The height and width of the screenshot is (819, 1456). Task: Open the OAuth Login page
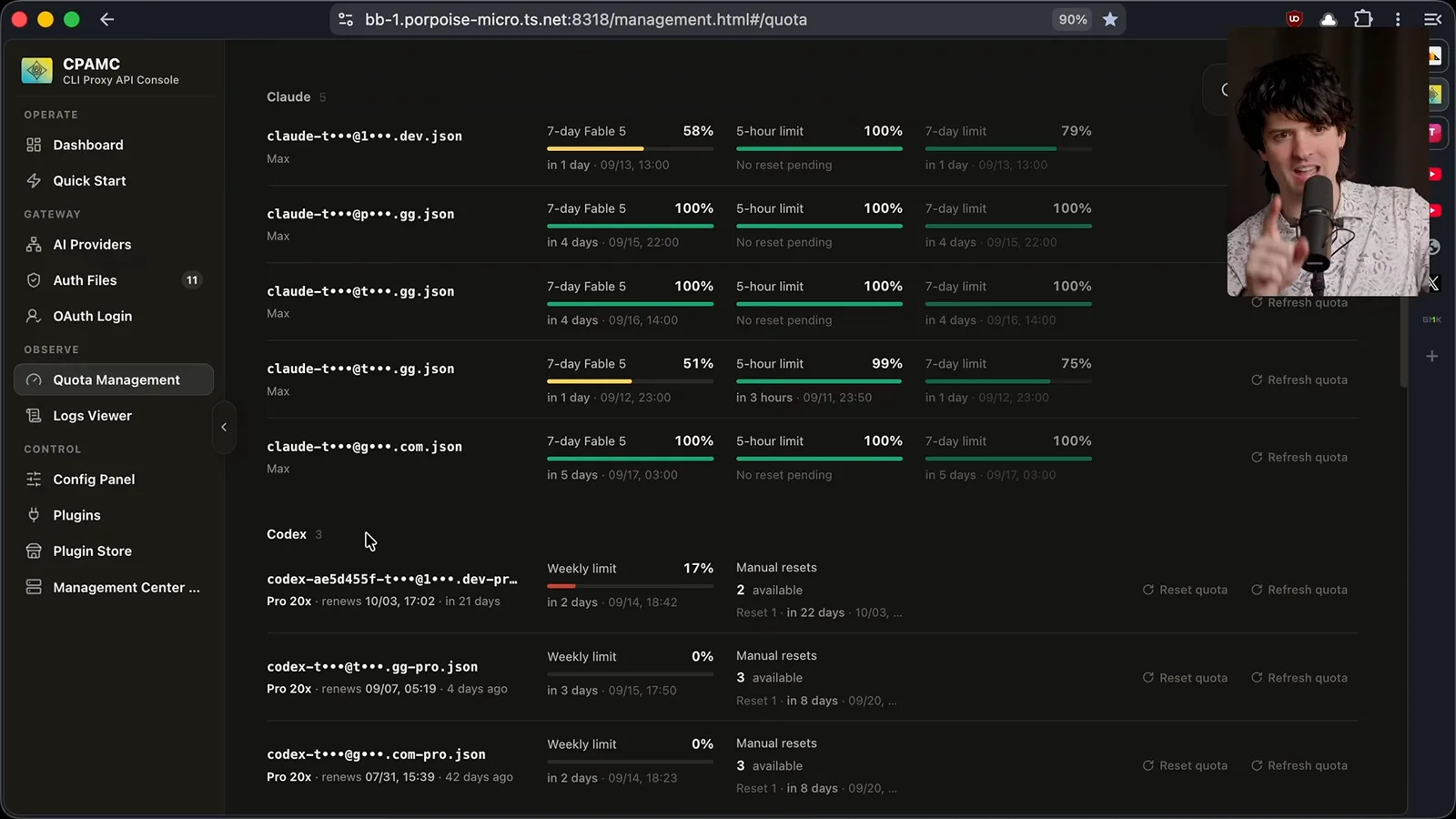[x=114, y=316]
